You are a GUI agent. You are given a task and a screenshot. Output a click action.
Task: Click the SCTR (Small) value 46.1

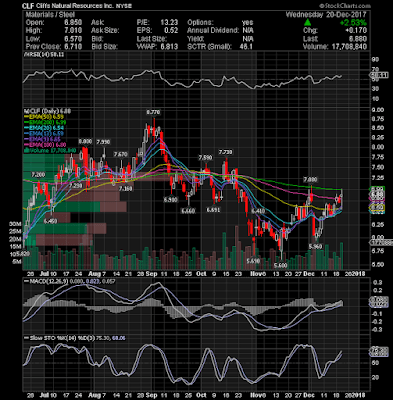[246, 47]
